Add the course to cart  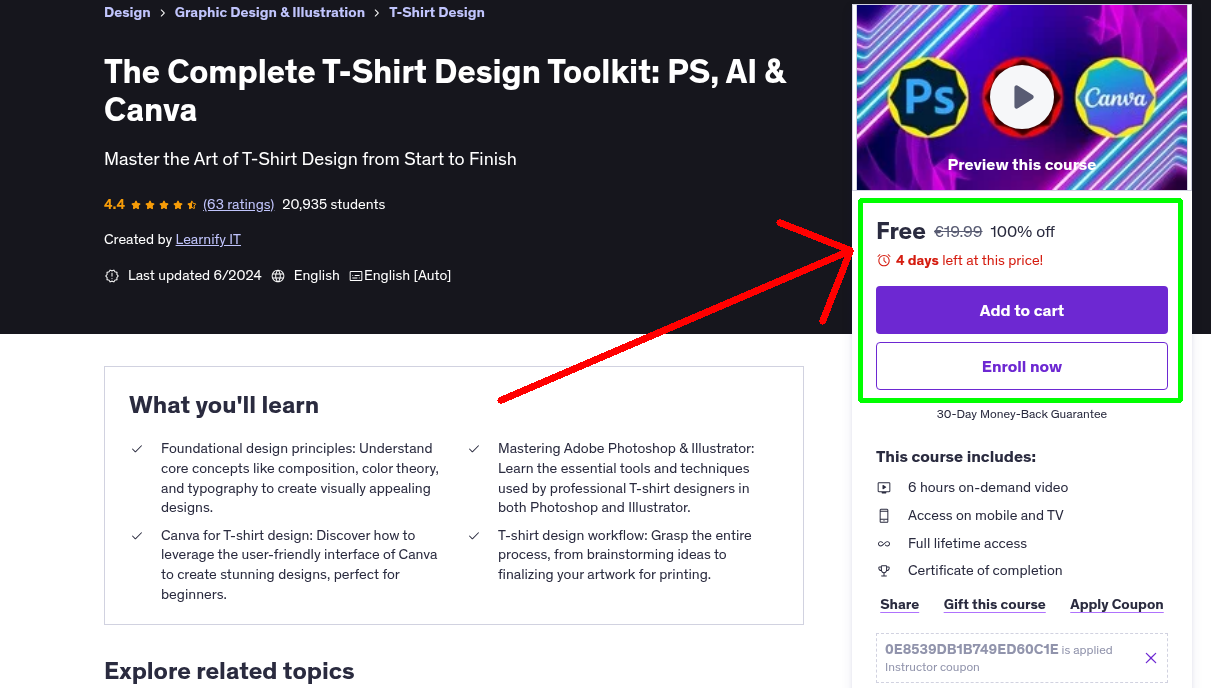pyautogui.click(x=1022, y=310)
